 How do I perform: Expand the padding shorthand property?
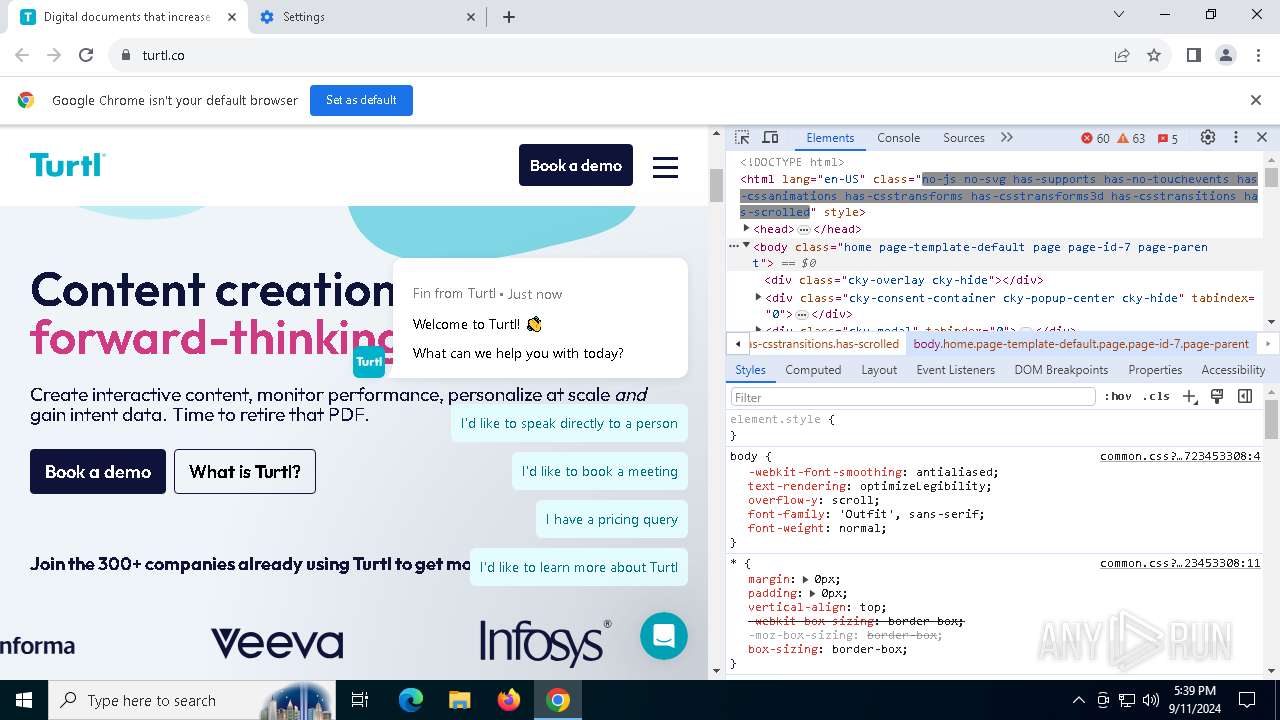[x=813, y=593]
